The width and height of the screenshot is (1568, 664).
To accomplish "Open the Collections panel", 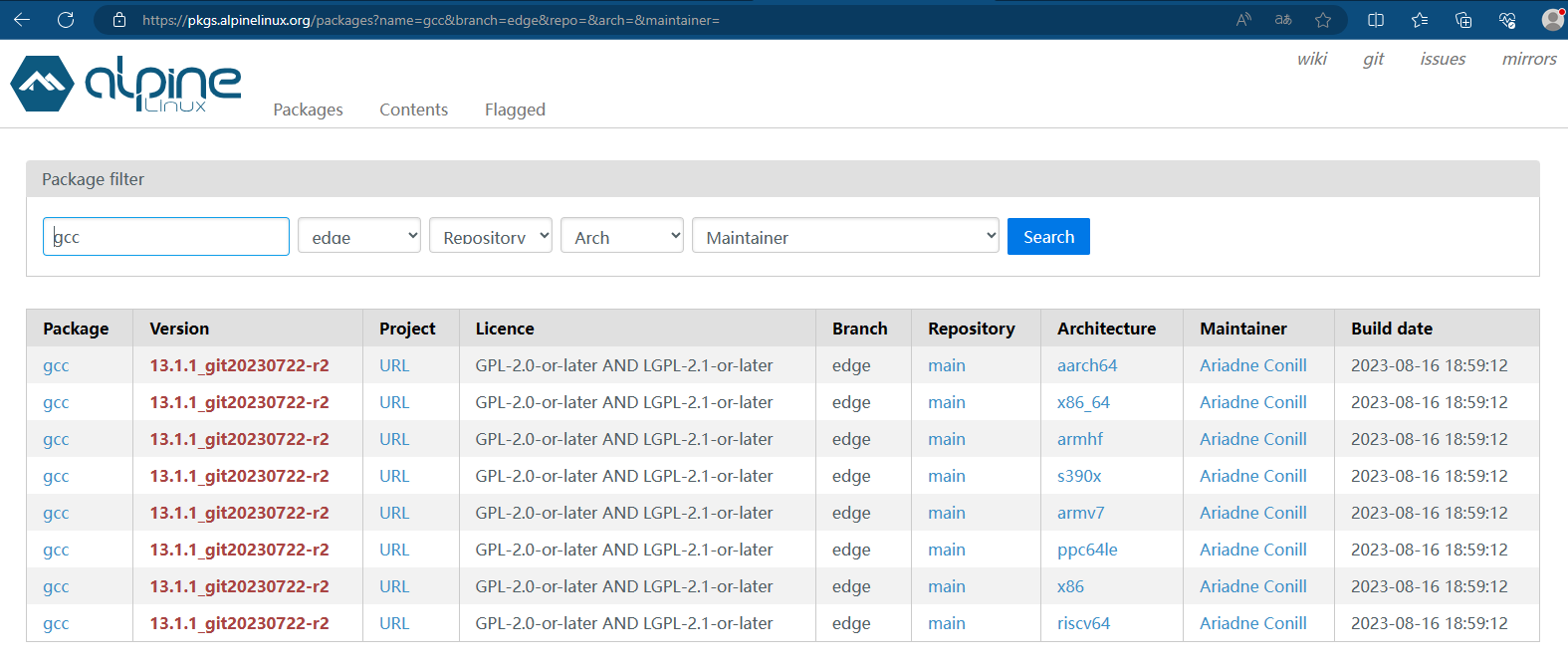I will click(x=1463, y=20).
